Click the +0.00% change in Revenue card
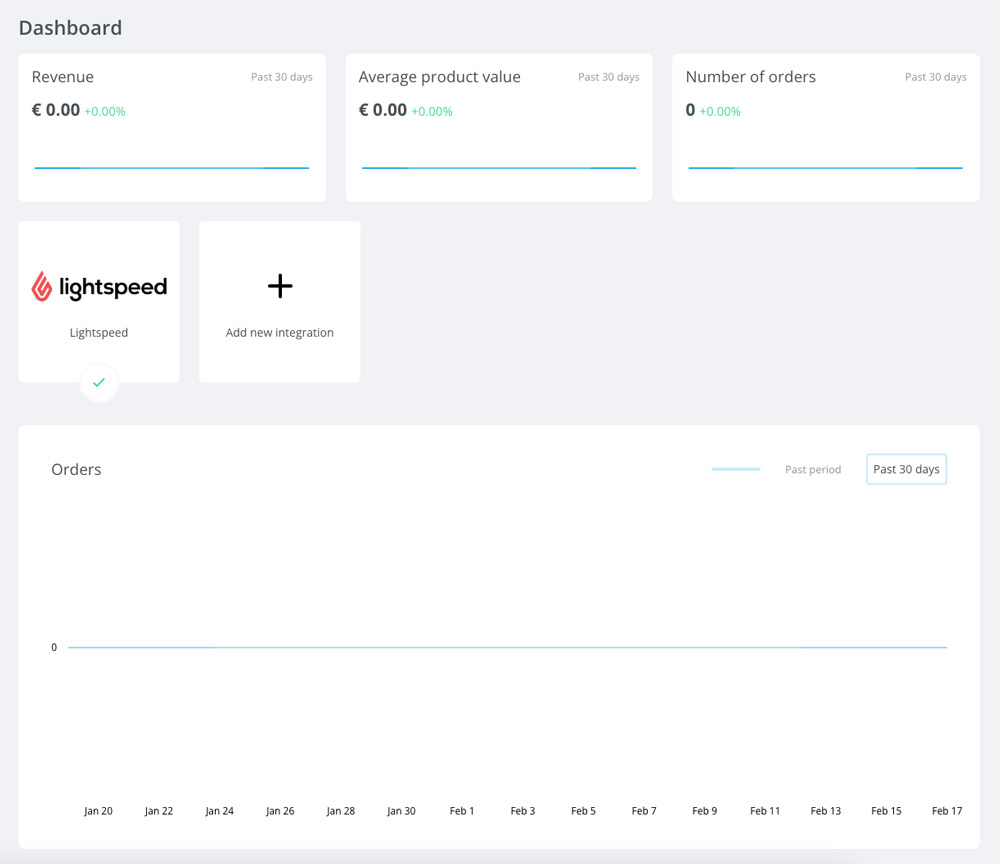1000x864 pixels. tap(105, 112)
